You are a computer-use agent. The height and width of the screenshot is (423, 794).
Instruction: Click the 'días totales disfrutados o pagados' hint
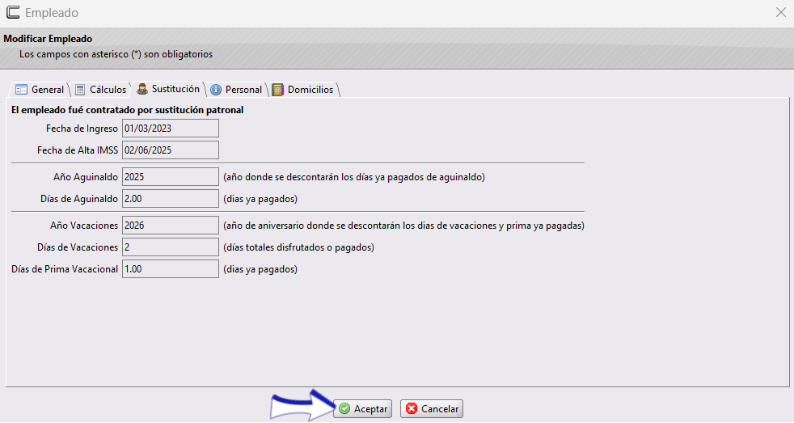299,247
